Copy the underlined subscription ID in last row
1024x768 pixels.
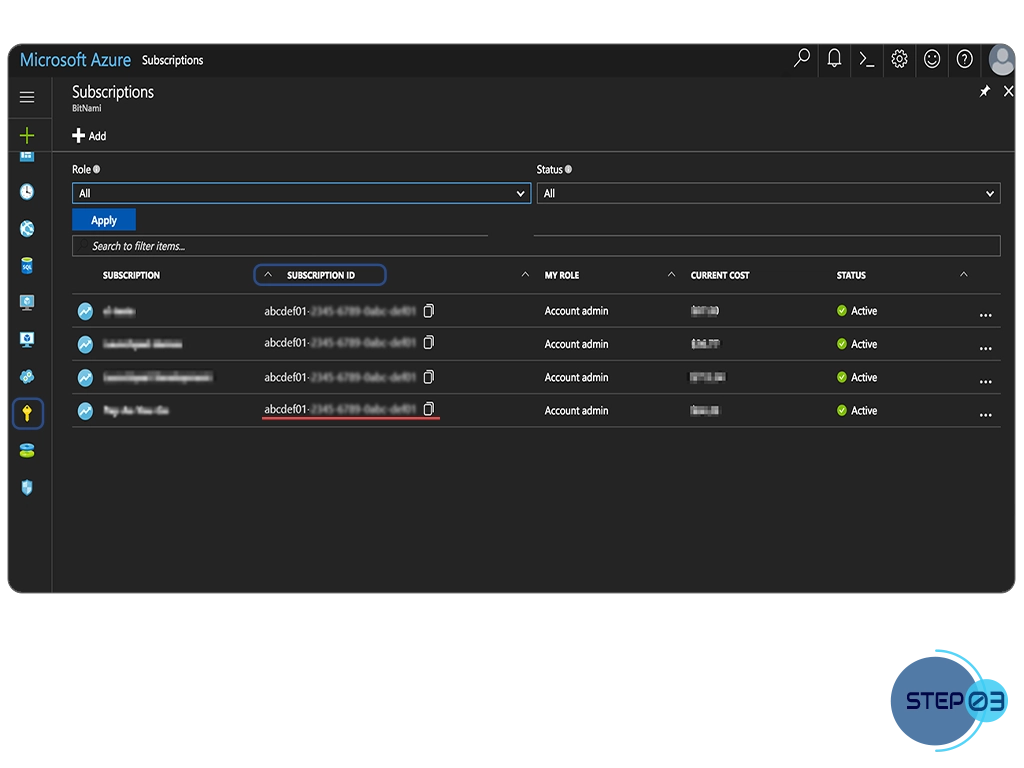(429, 410)
